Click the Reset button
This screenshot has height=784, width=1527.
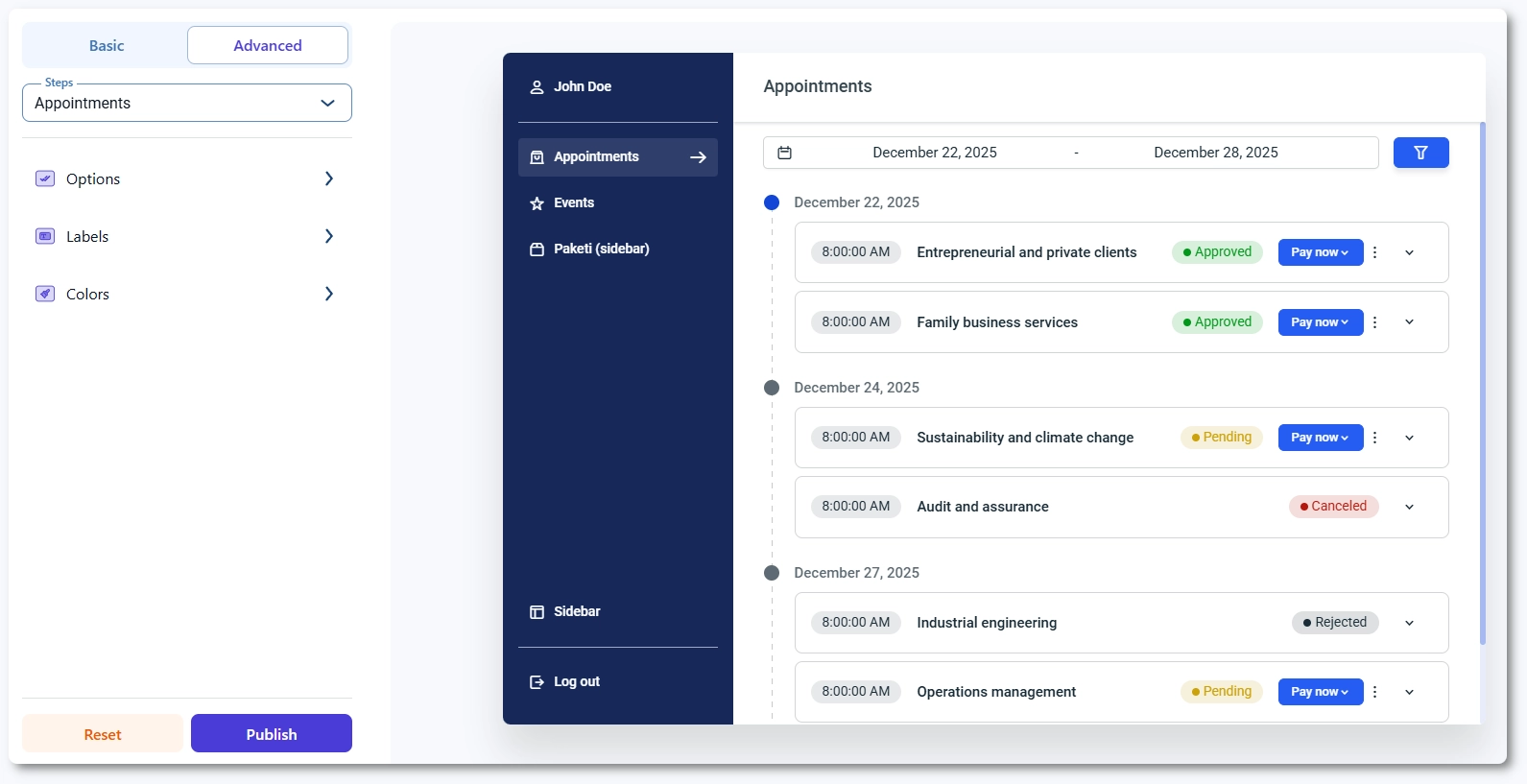pyautogui.click(x=103, y=734)
